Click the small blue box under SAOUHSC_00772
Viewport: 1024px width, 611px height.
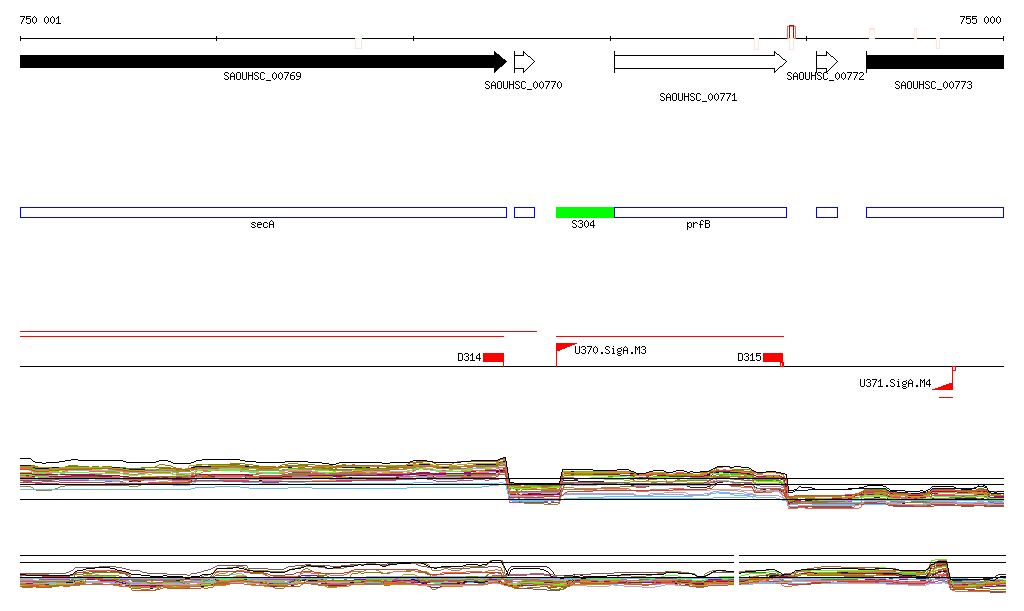coord(827,213)
